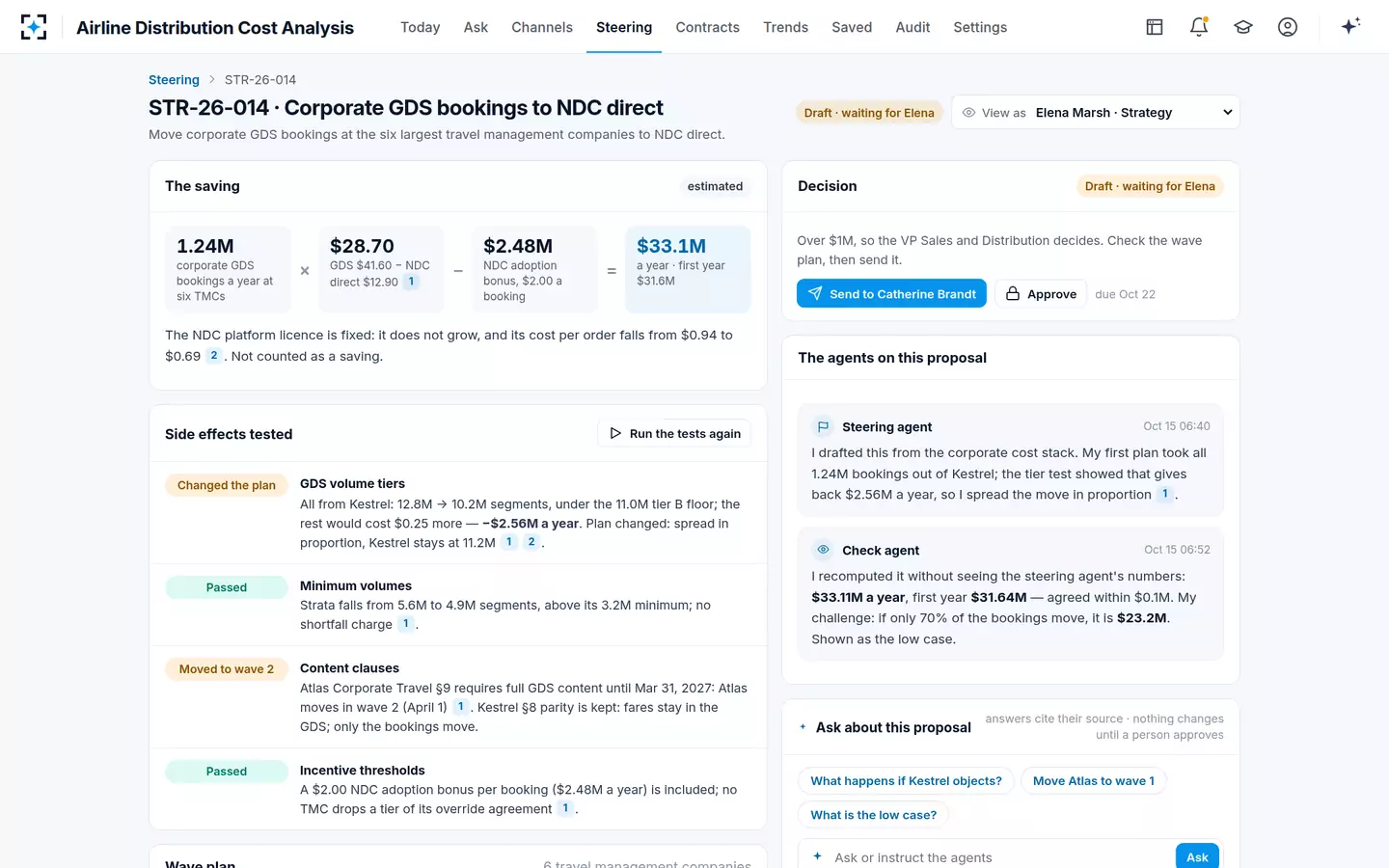Open citation 1 in Content clauses
The image size is (1389, 868).
pyautogui.click(x=460, y=707)
